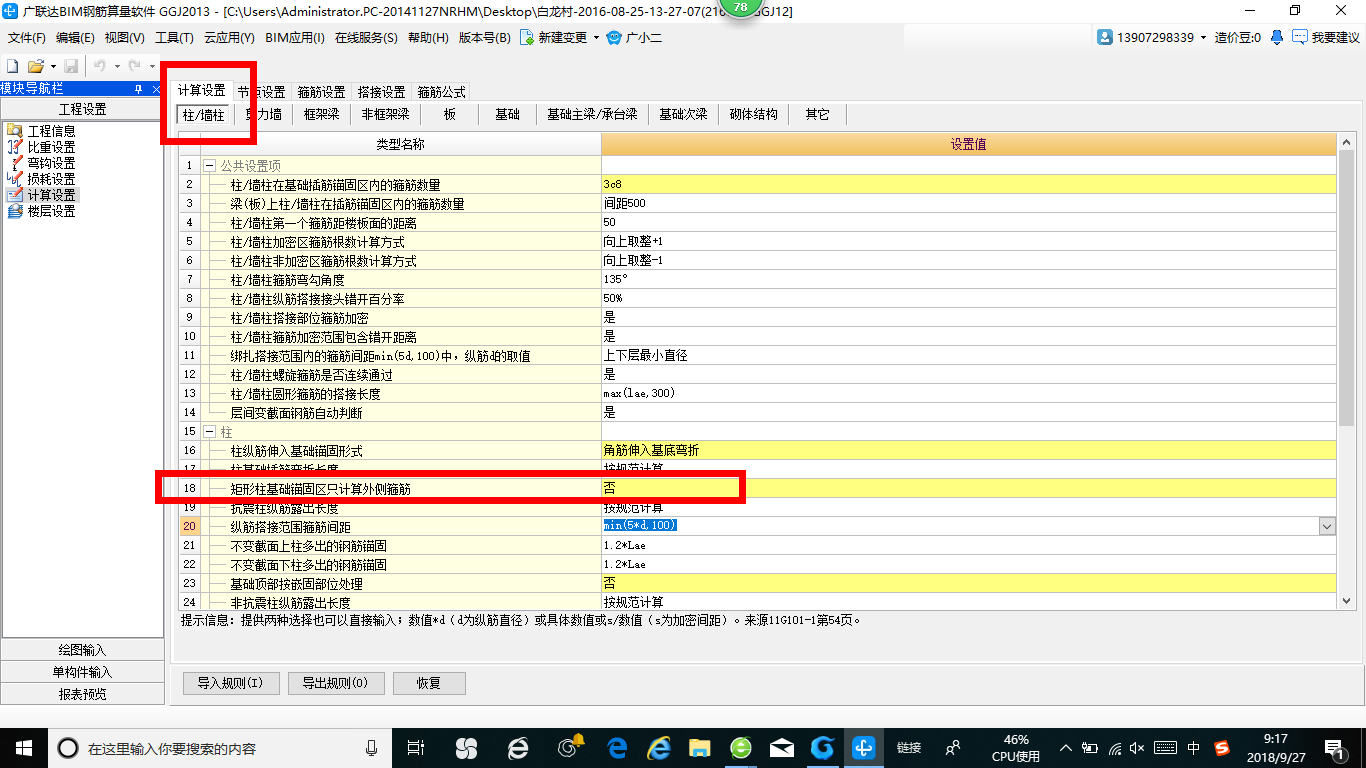Select 损耗设置 in the navigation tree
Screen dimensions: 1366x768
(x=51, y=179)
